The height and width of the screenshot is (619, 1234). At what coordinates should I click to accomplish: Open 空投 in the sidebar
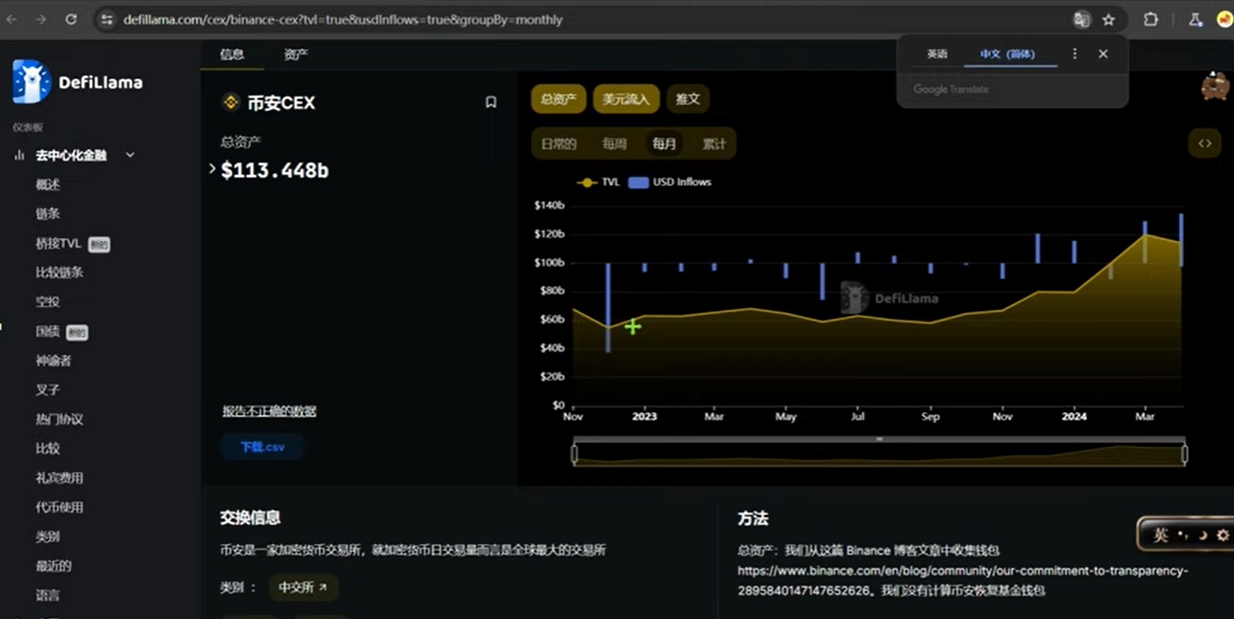point(48,301)
